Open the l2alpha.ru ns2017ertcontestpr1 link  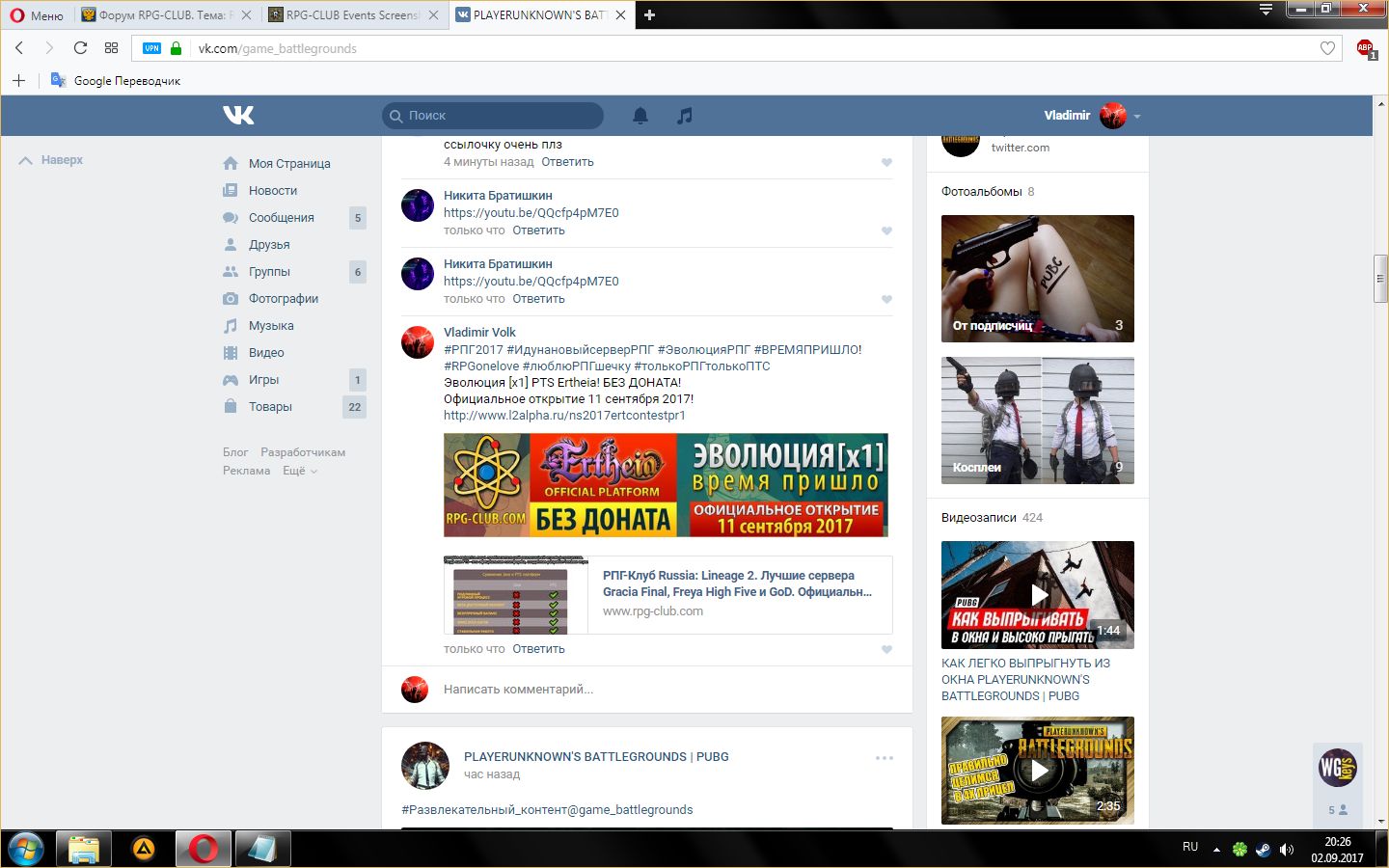564,416
